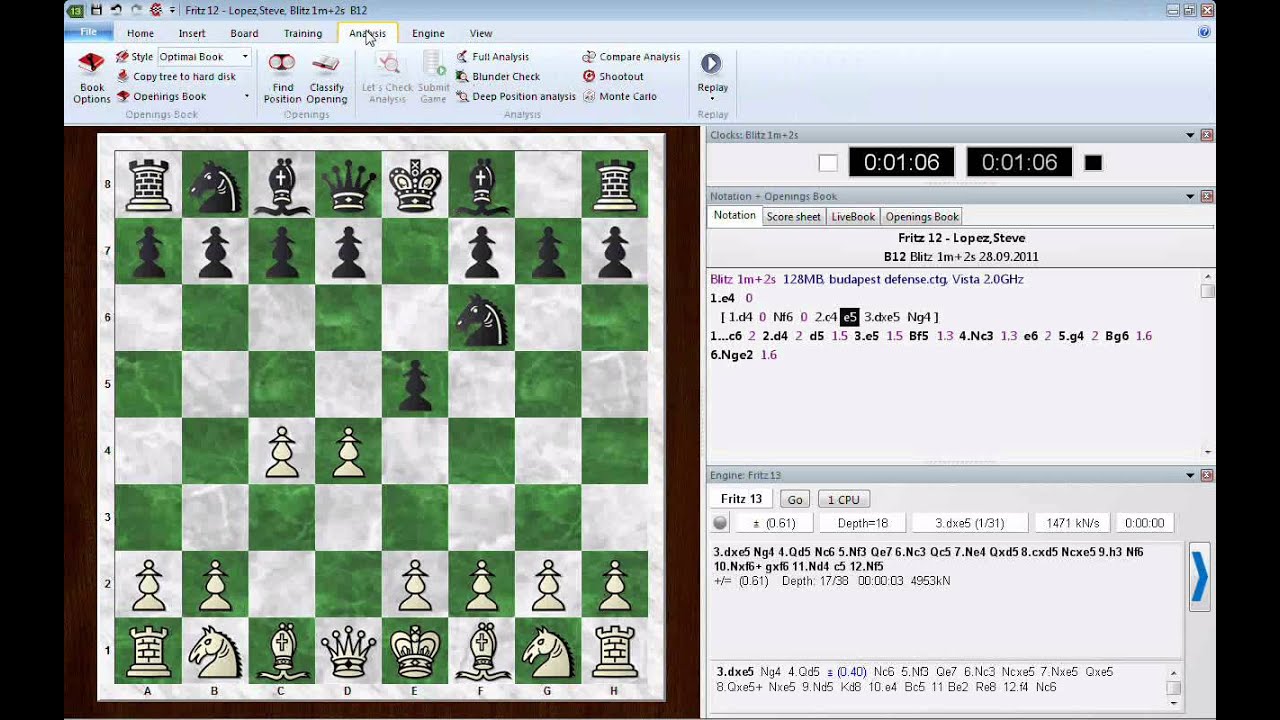The image size is (1280, 720).
Task: Select move 6.Nge2 in notation
Action: click(734, 355)
